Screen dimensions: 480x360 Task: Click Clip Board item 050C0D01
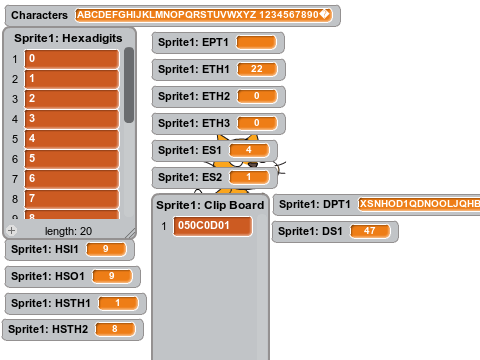pyautogui.click(x=213, y=226)
